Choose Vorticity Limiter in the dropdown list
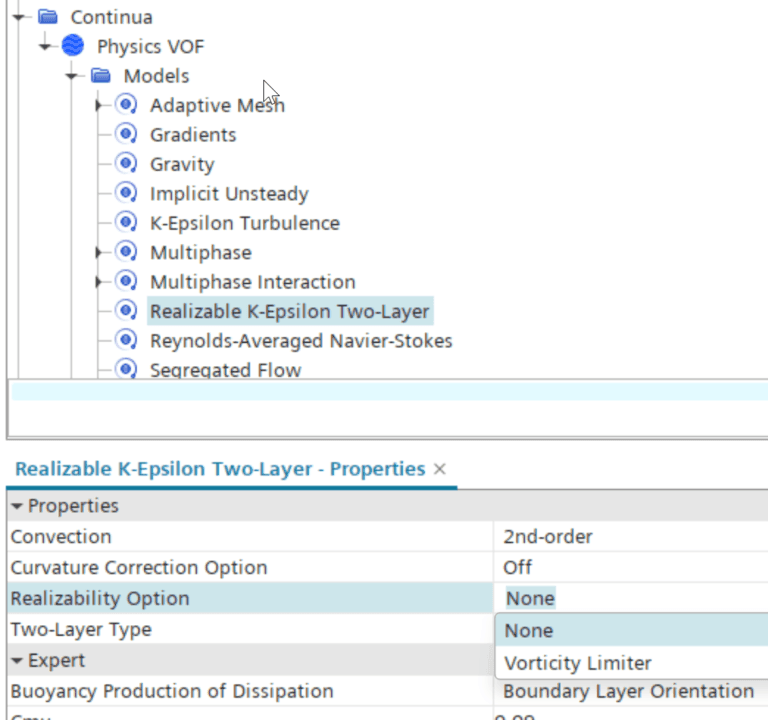The height and width of the screenshot is (720, 768). tap(631, 663)
